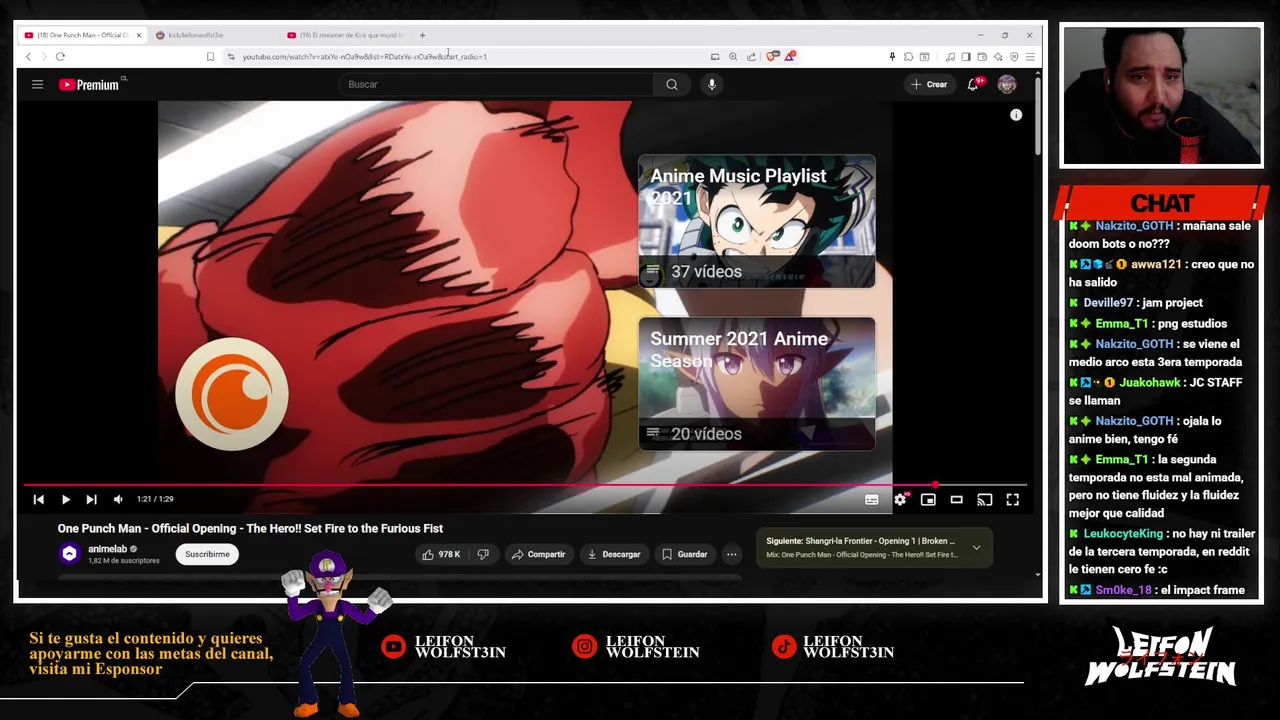Click video title One Punch Man Official Opening

[250, 528]
